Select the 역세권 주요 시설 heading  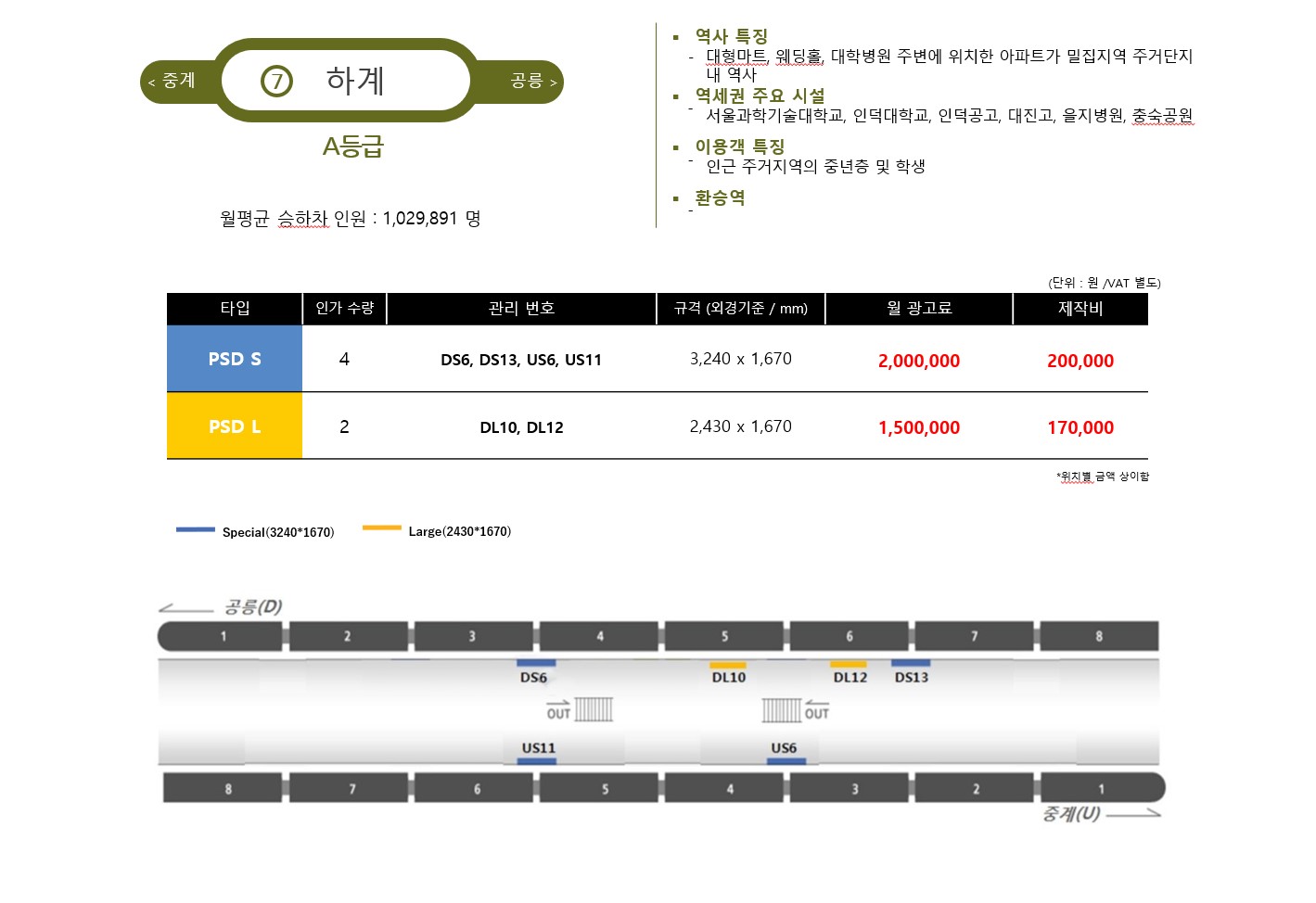pos(760,95)
